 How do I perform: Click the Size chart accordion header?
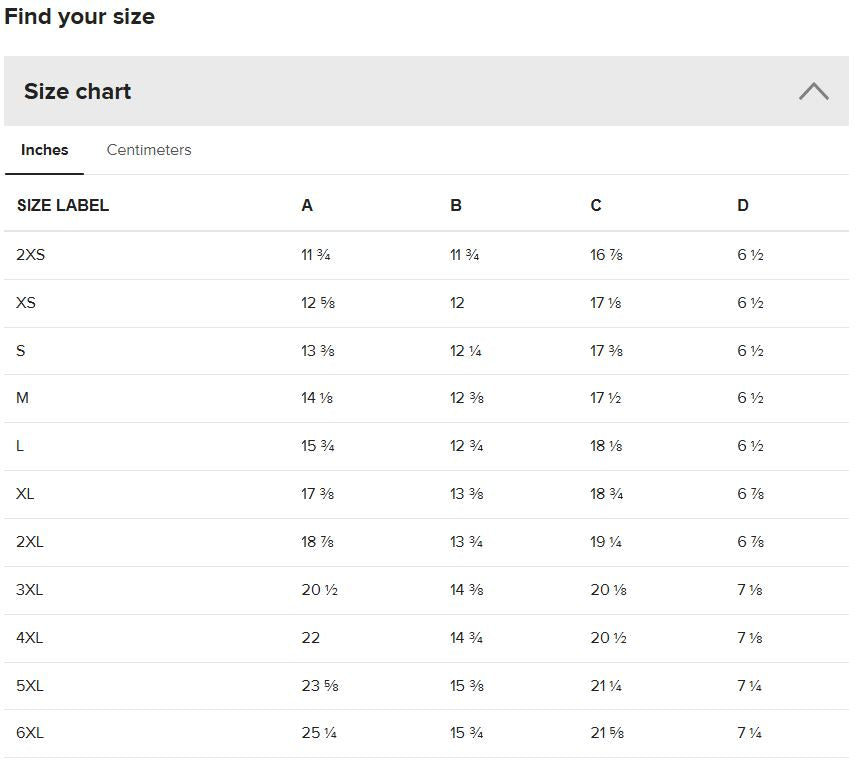pyautogui.click(x=426, y=91)
